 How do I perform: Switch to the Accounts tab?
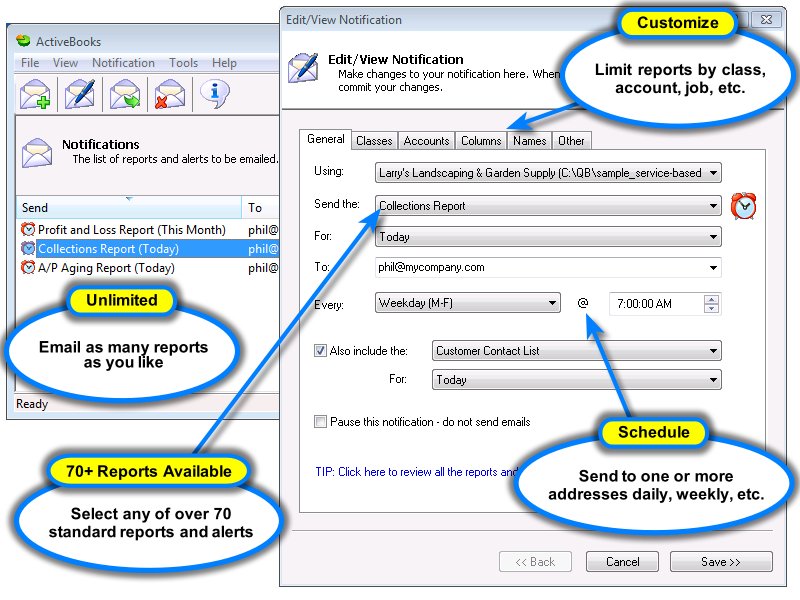point(427,141)
